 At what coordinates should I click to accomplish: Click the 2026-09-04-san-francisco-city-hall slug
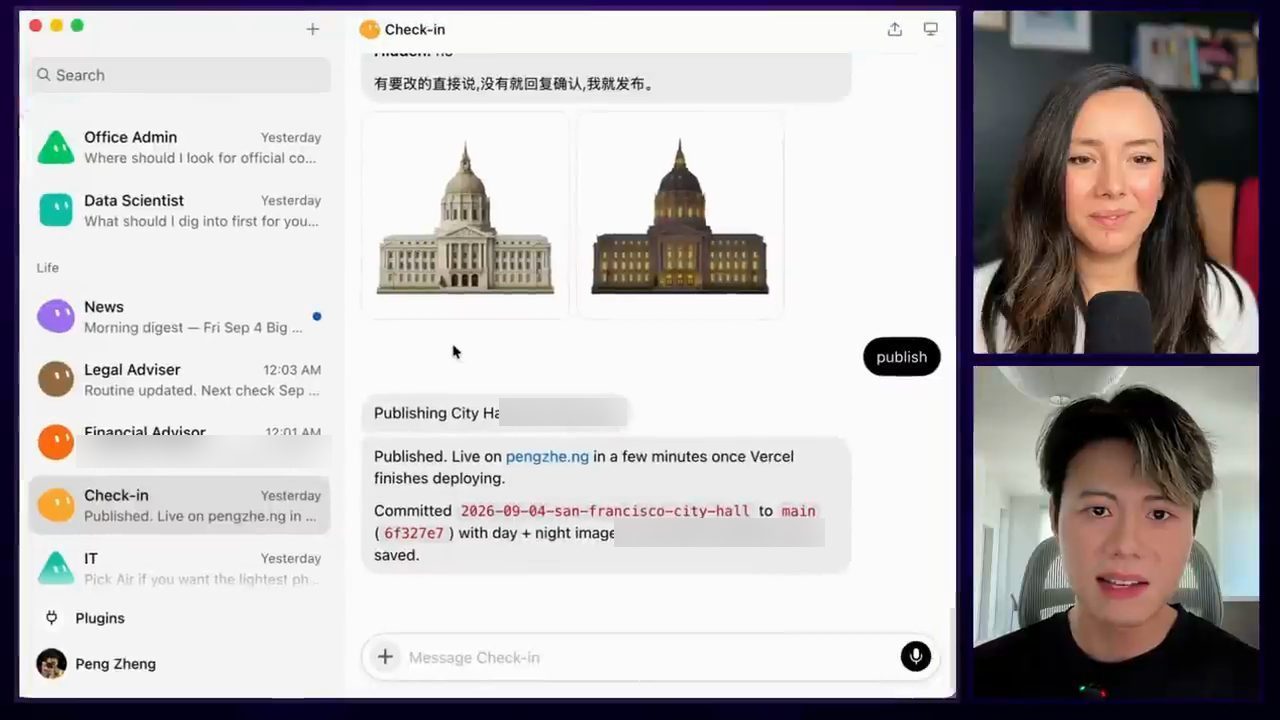605,511
